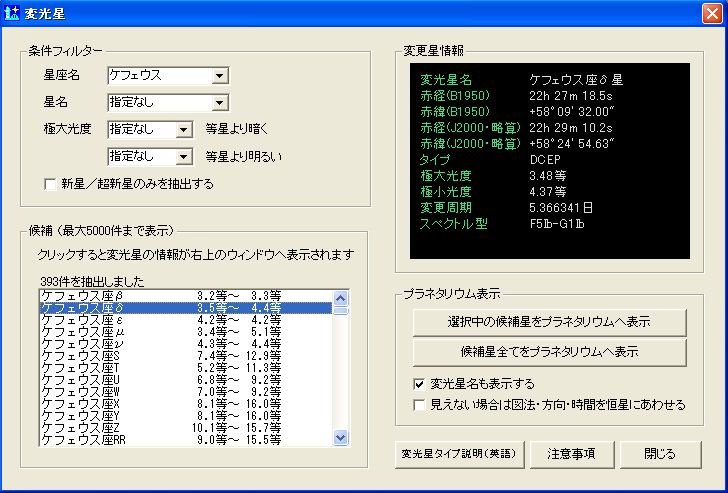
Task: Click the 注意事項 button
Action: 571,453
